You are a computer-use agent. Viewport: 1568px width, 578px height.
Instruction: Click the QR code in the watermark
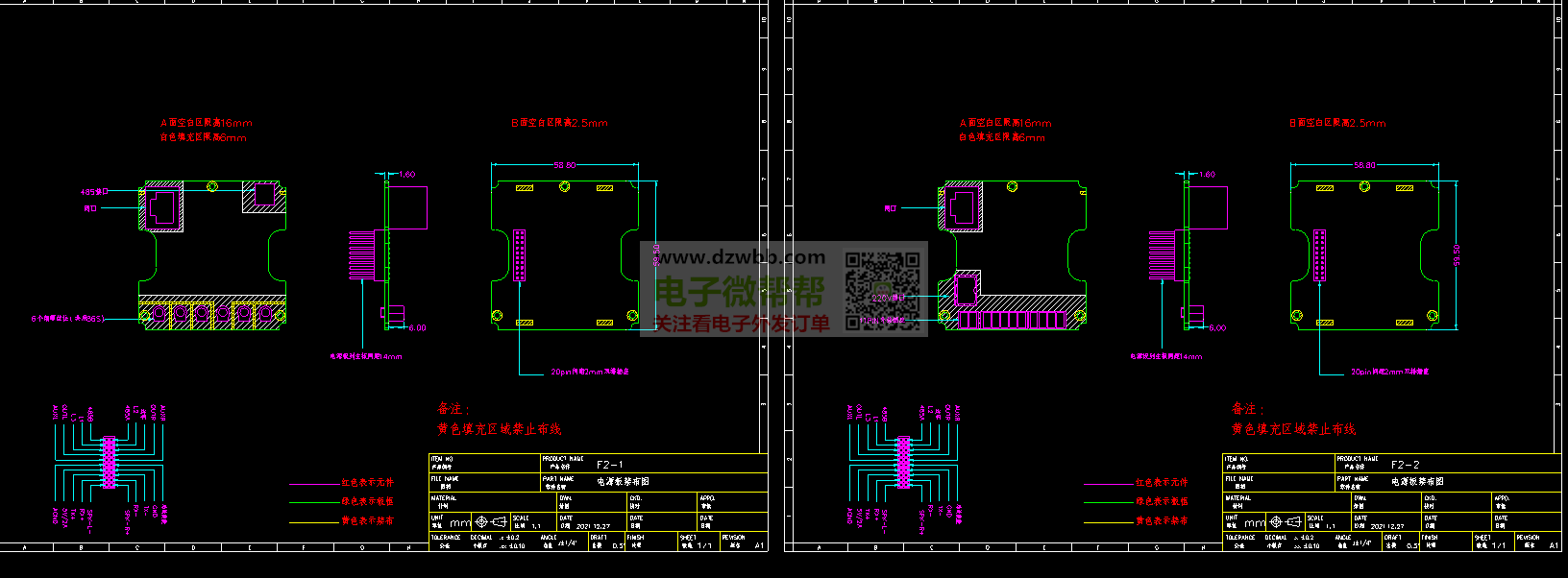[882, 290]
